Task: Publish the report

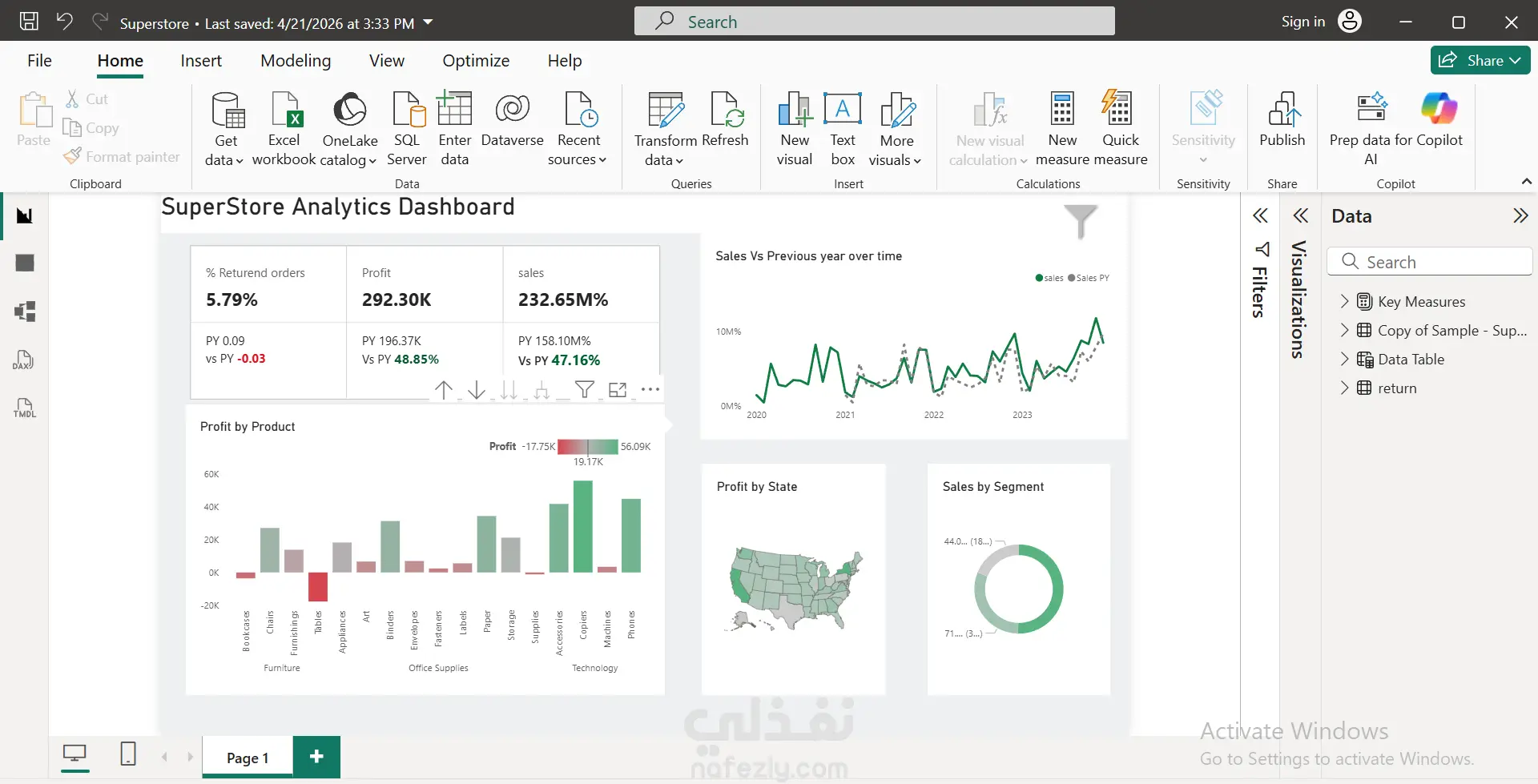Action: point(1282,120)
